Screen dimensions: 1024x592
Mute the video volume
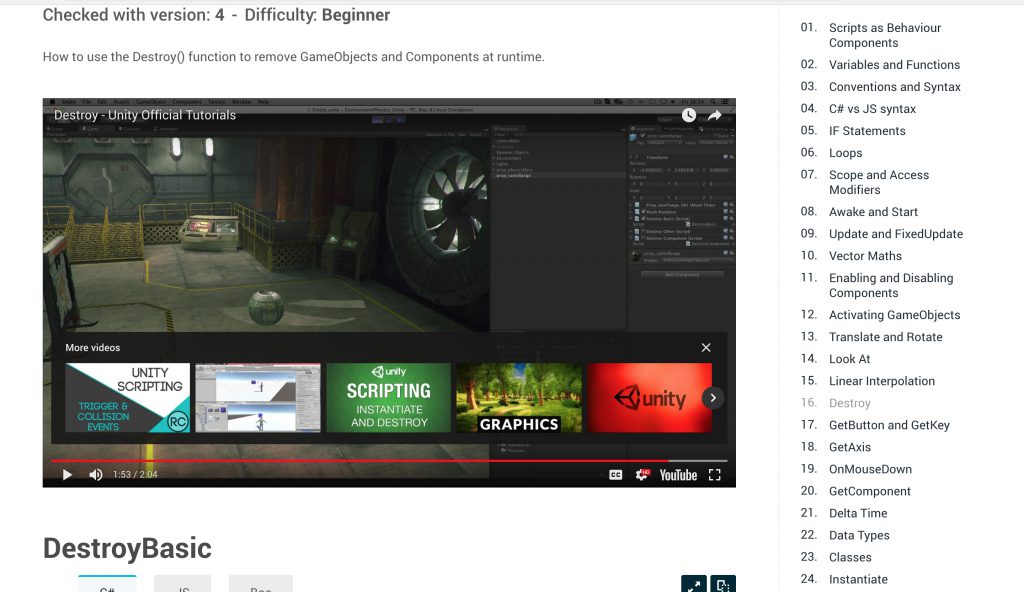pos(95,475)
